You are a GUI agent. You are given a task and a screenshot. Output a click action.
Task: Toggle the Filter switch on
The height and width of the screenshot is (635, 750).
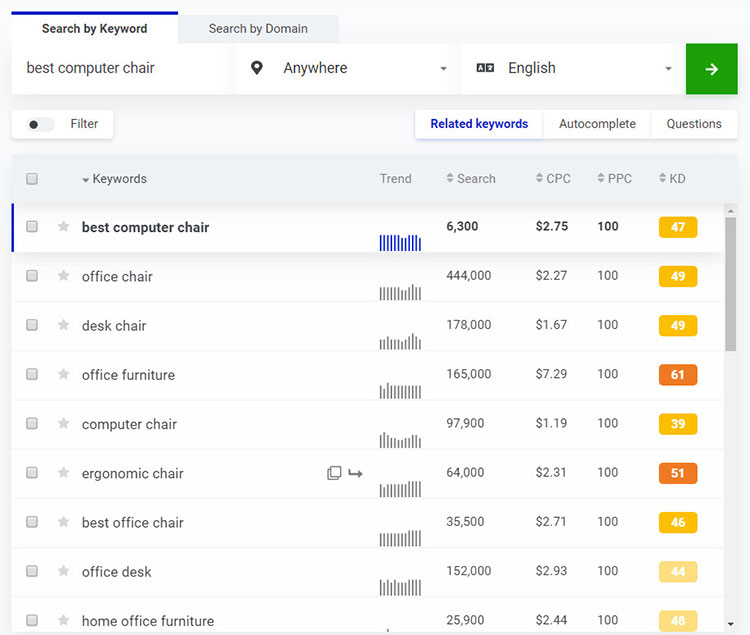[x=41, y=125]
